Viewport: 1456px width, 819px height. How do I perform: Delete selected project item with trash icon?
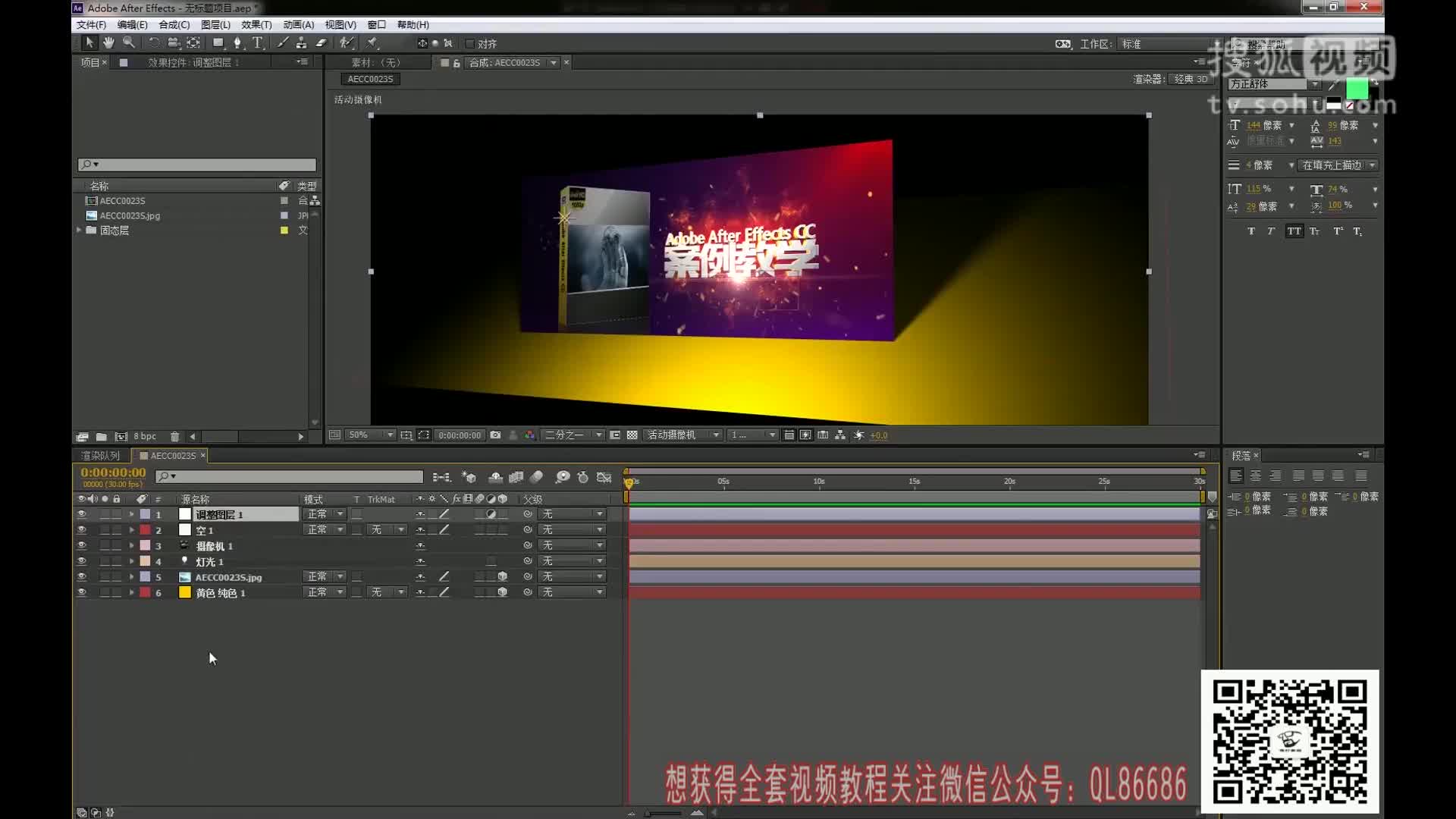pyautogui.click(x=175, y=437)
